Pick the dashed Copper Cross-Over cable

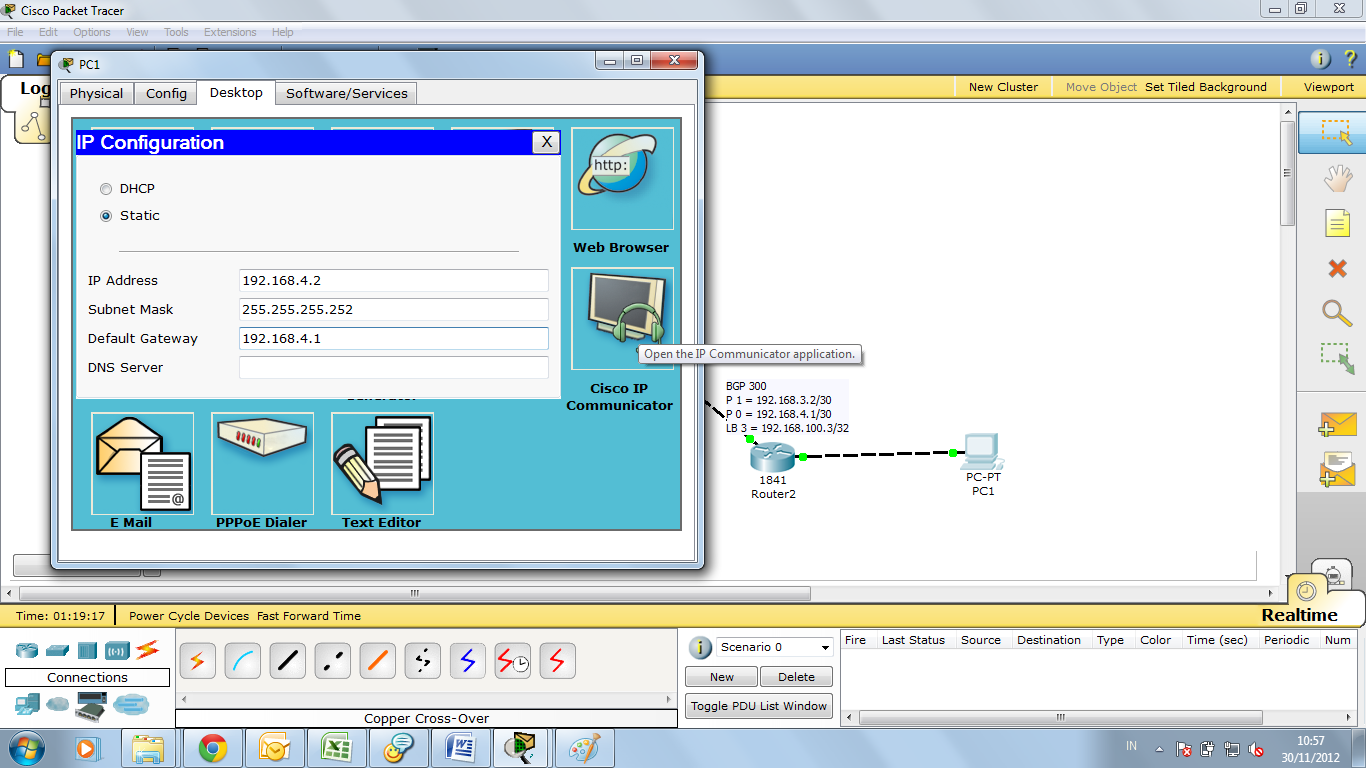tap(332, 660)
